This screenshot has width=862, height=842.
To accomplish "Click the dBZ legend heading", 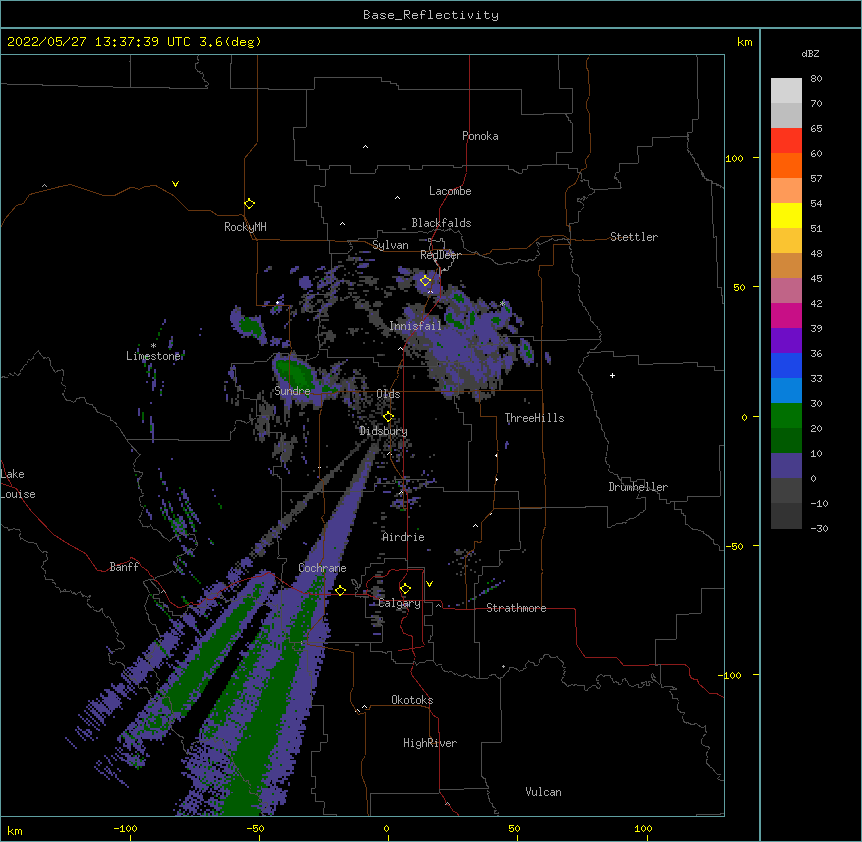I will tap(810, 53).
